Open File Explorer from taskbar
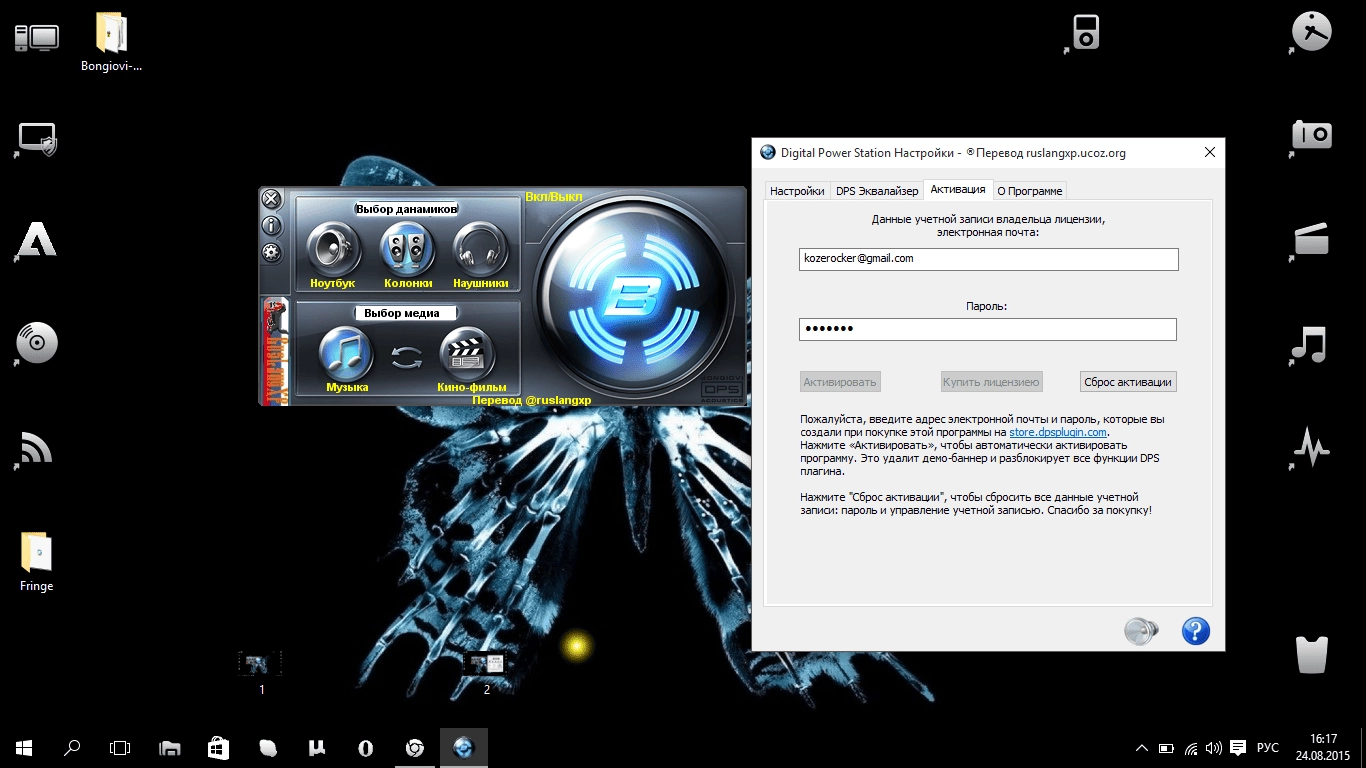 click(170, 748)
